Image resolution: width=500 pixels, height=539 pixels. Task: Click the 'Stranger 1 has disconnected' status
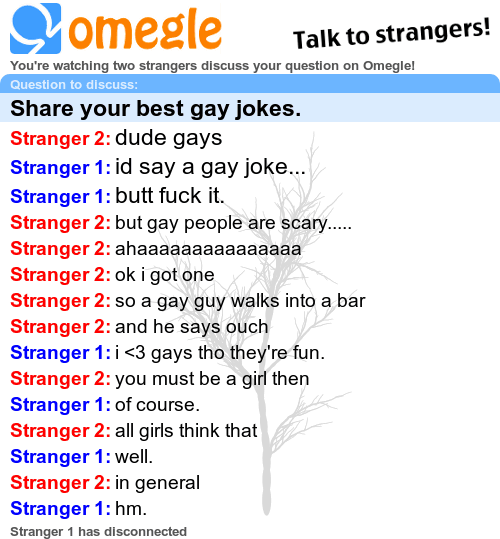click(99, 531)
